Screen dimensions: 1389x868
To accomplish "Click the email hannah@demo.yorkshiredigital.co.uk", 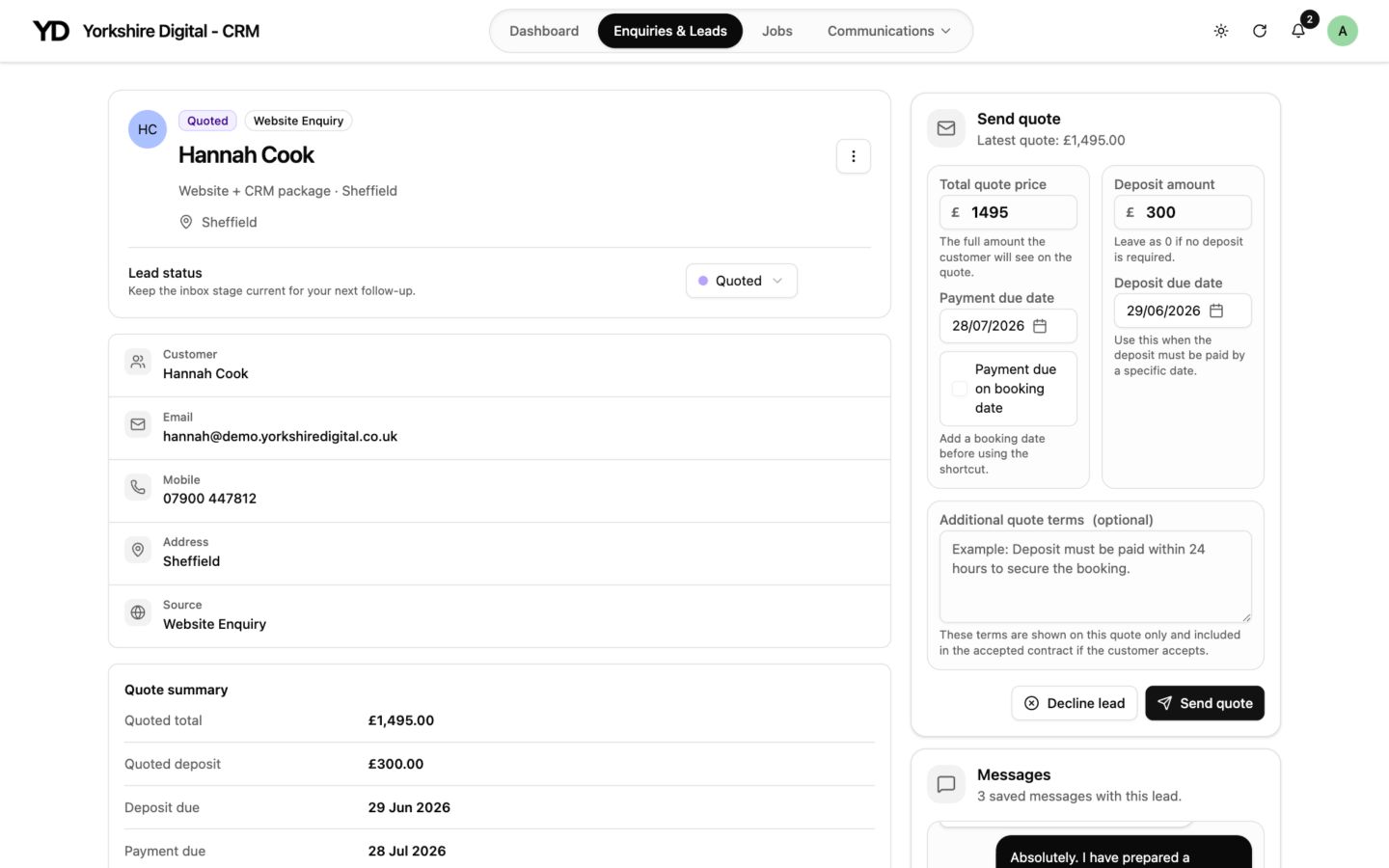I will click(280, 436).
